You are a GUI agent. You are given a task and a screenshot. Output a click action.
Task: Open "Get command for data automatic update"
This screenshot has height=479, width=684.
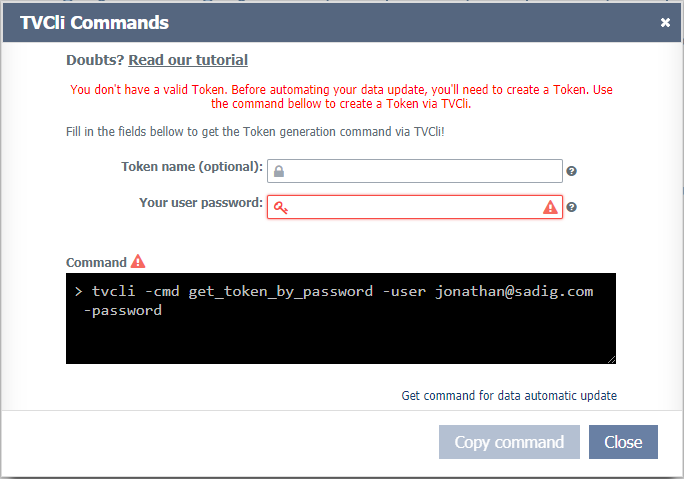(509, 395)
